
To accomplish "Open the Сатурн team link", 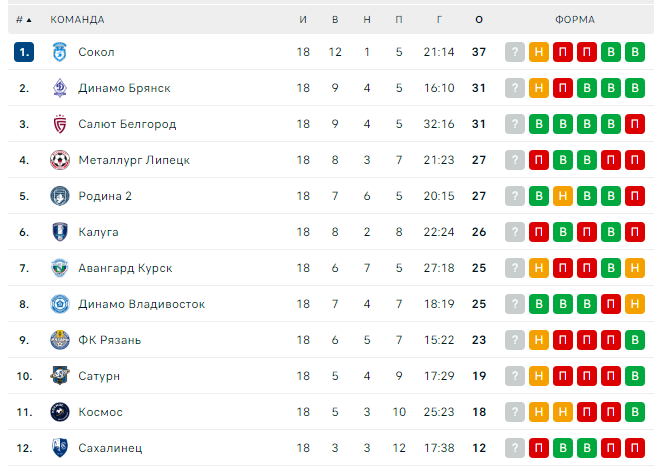I will click(x=99, y=376).
